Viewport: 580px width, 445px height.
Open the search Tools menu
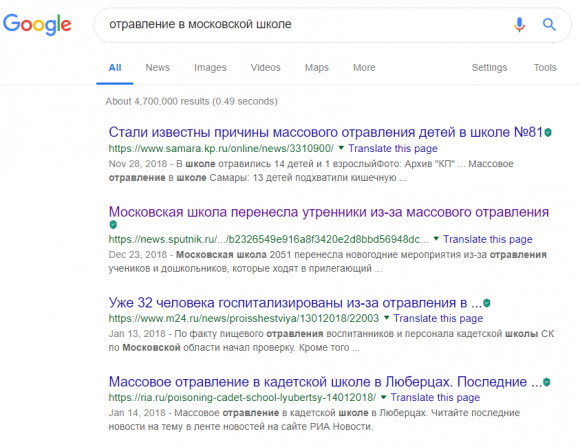coord(545,68)
